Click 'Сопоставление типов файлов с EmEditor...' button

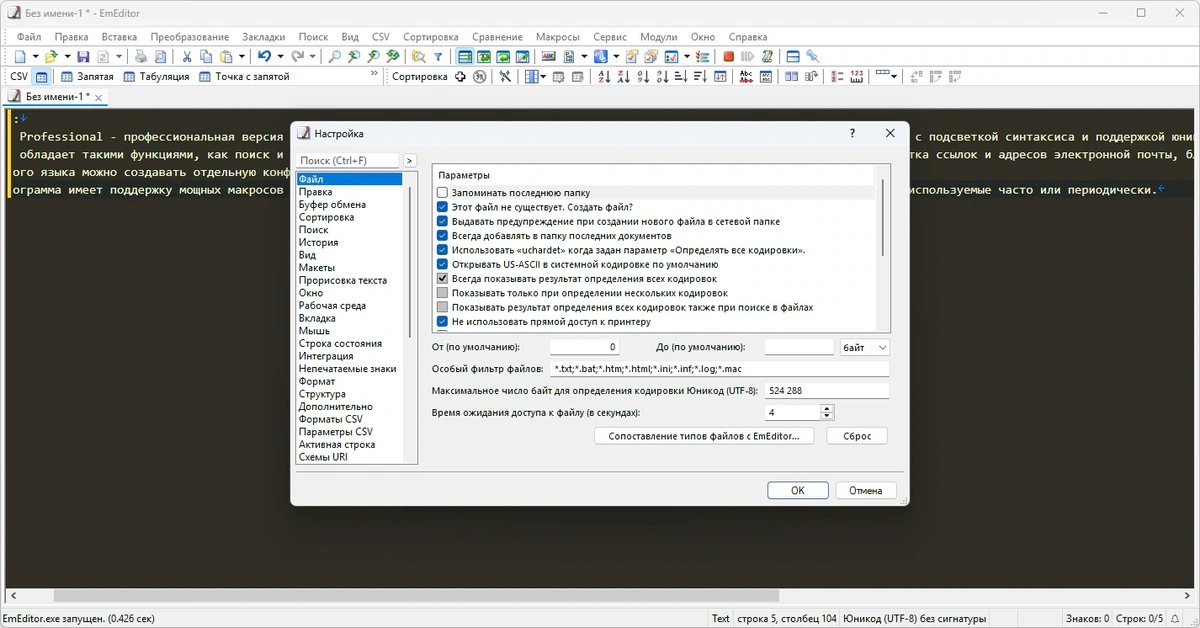tap(704, 436)
